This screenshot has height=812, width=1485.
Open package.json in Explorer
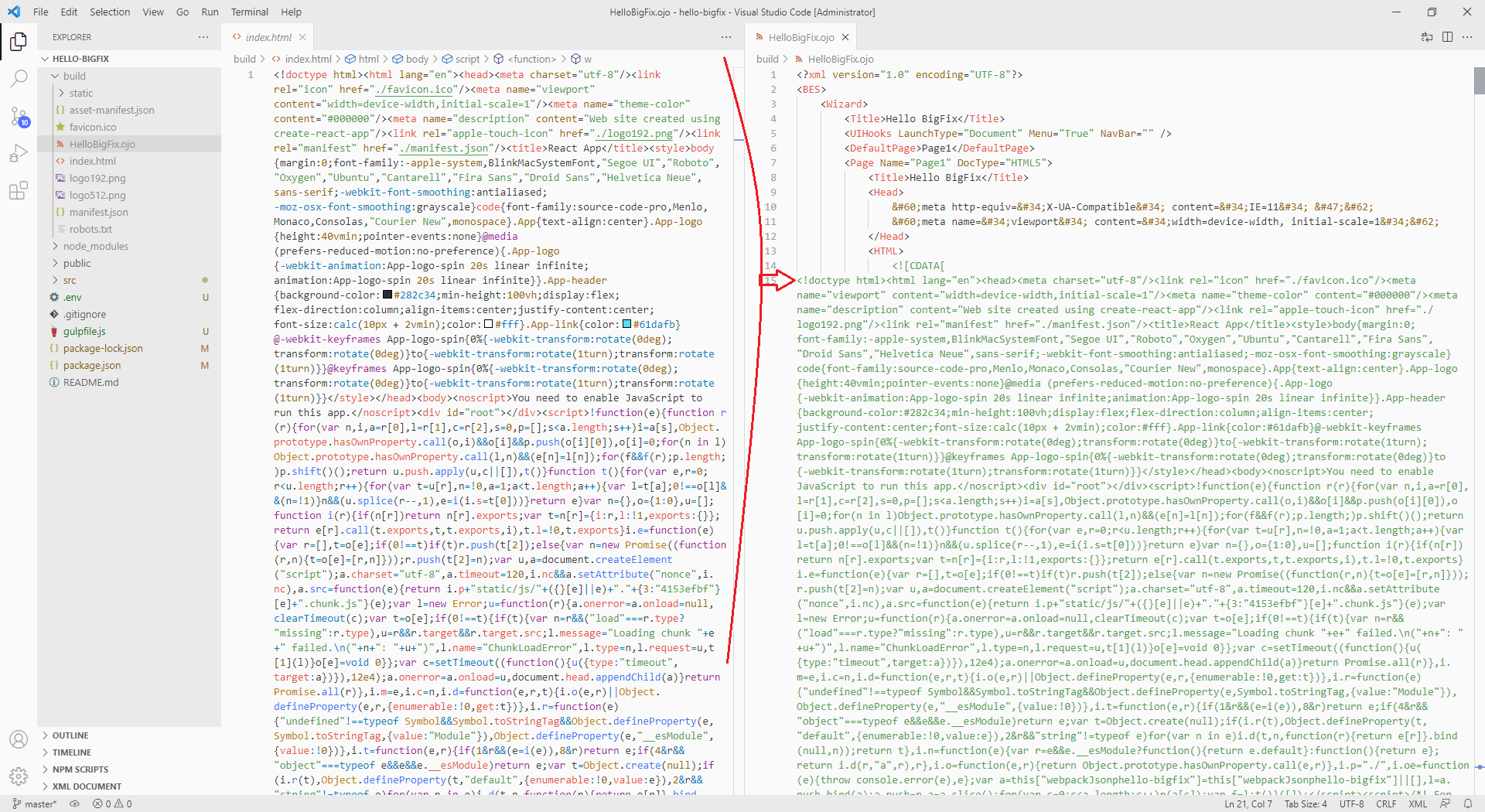point(129,365)
